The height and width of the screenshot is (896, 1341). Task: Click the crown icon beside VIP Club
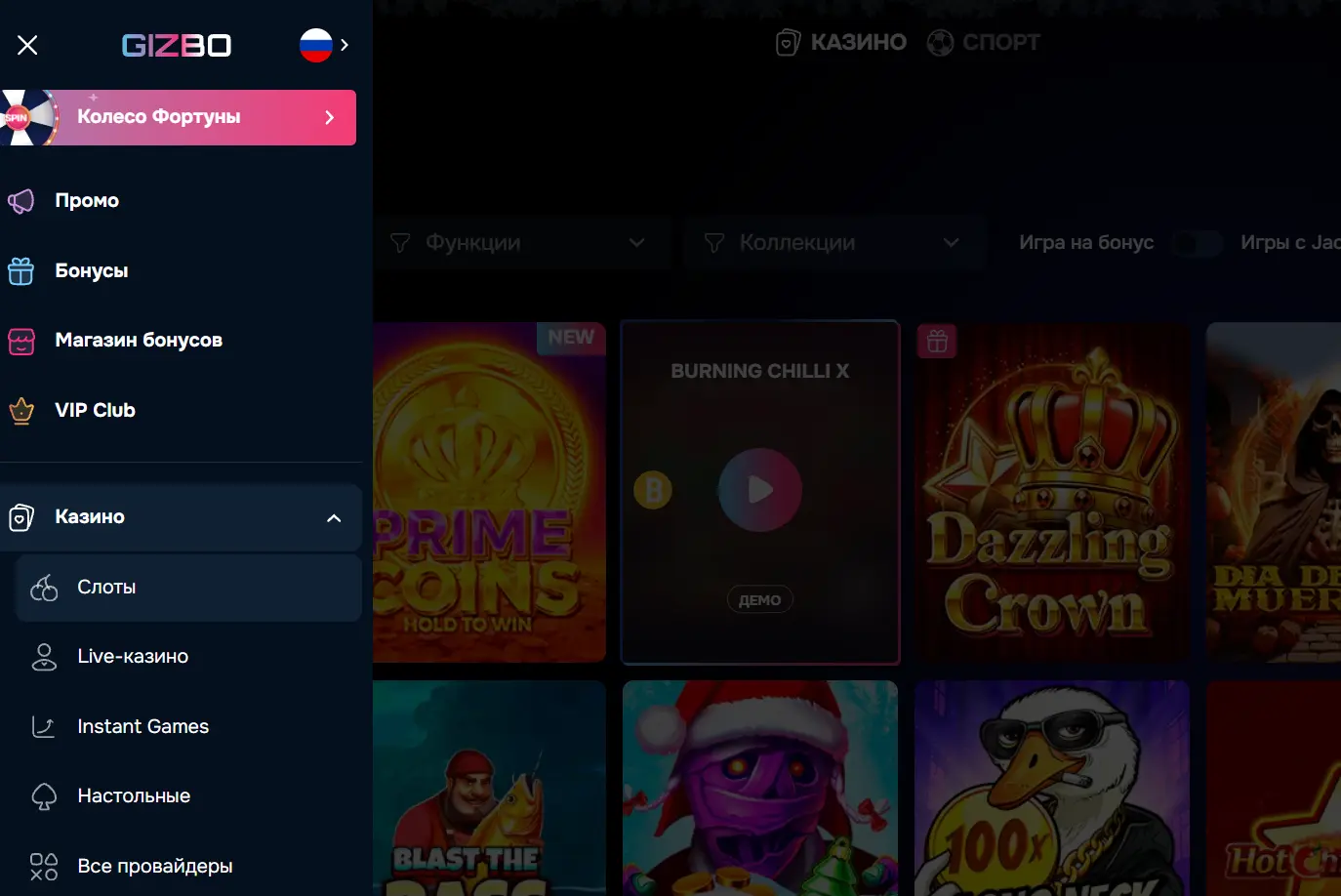[x=21, y=410]
